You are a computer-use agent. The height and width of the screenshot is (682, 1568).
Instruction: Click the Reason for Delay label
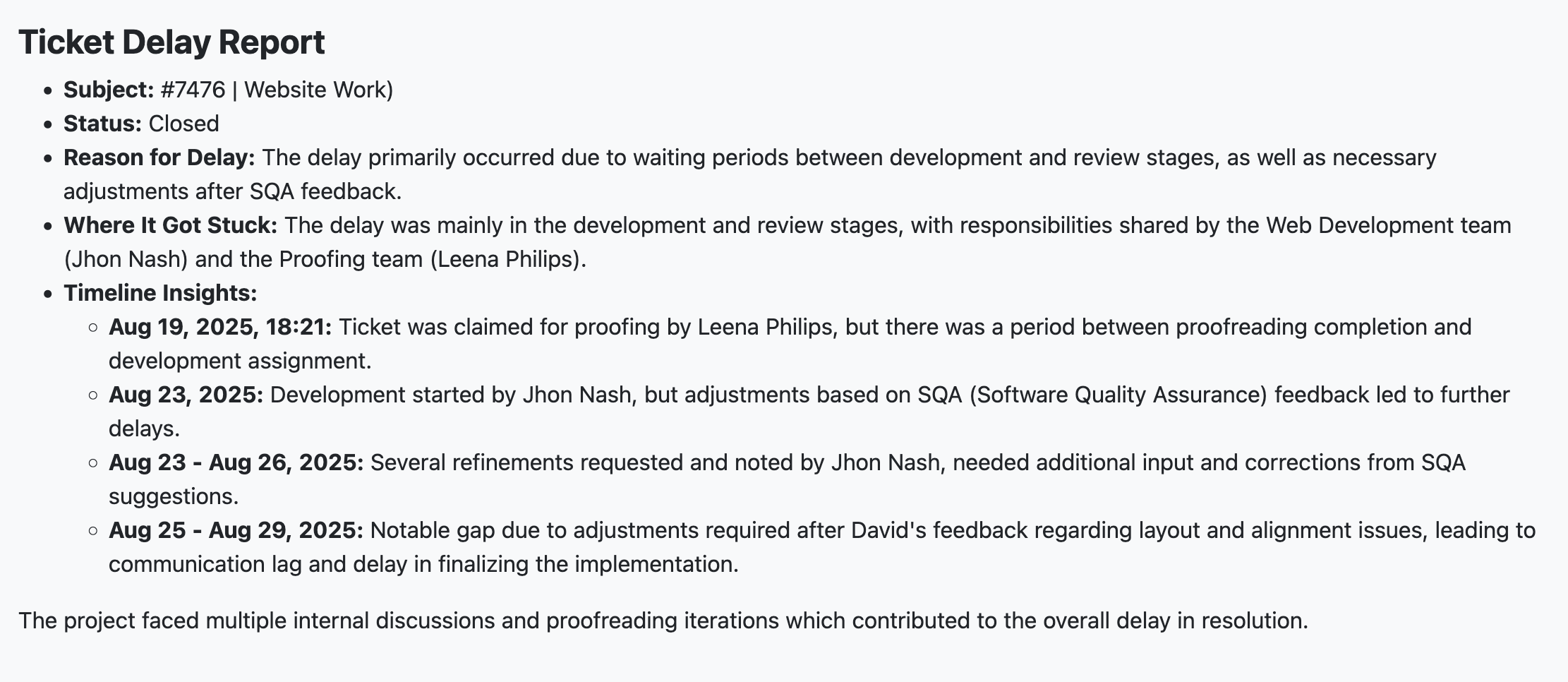point(159,157)
